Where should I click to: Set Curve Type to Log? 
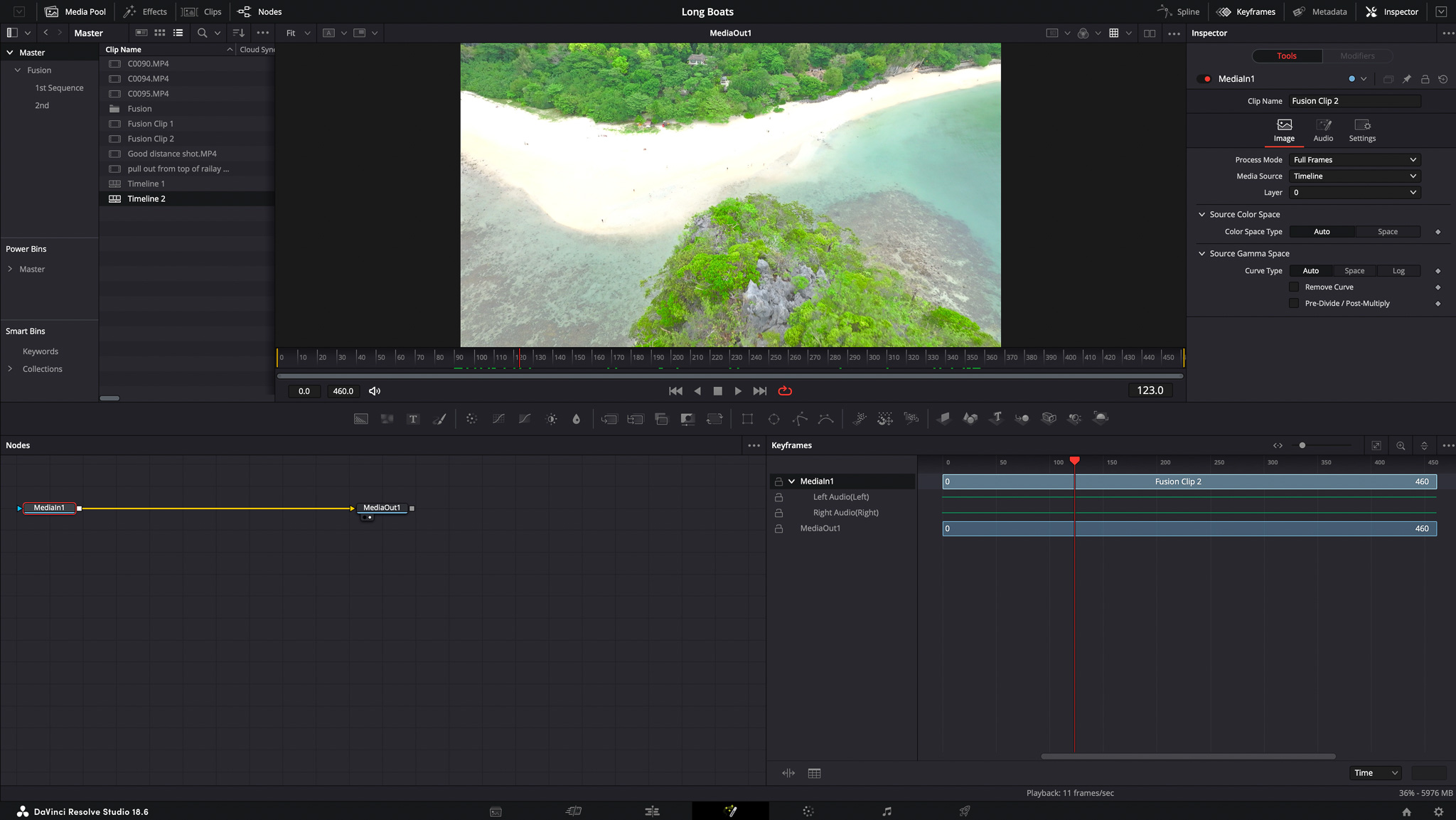coord(1398,271)
